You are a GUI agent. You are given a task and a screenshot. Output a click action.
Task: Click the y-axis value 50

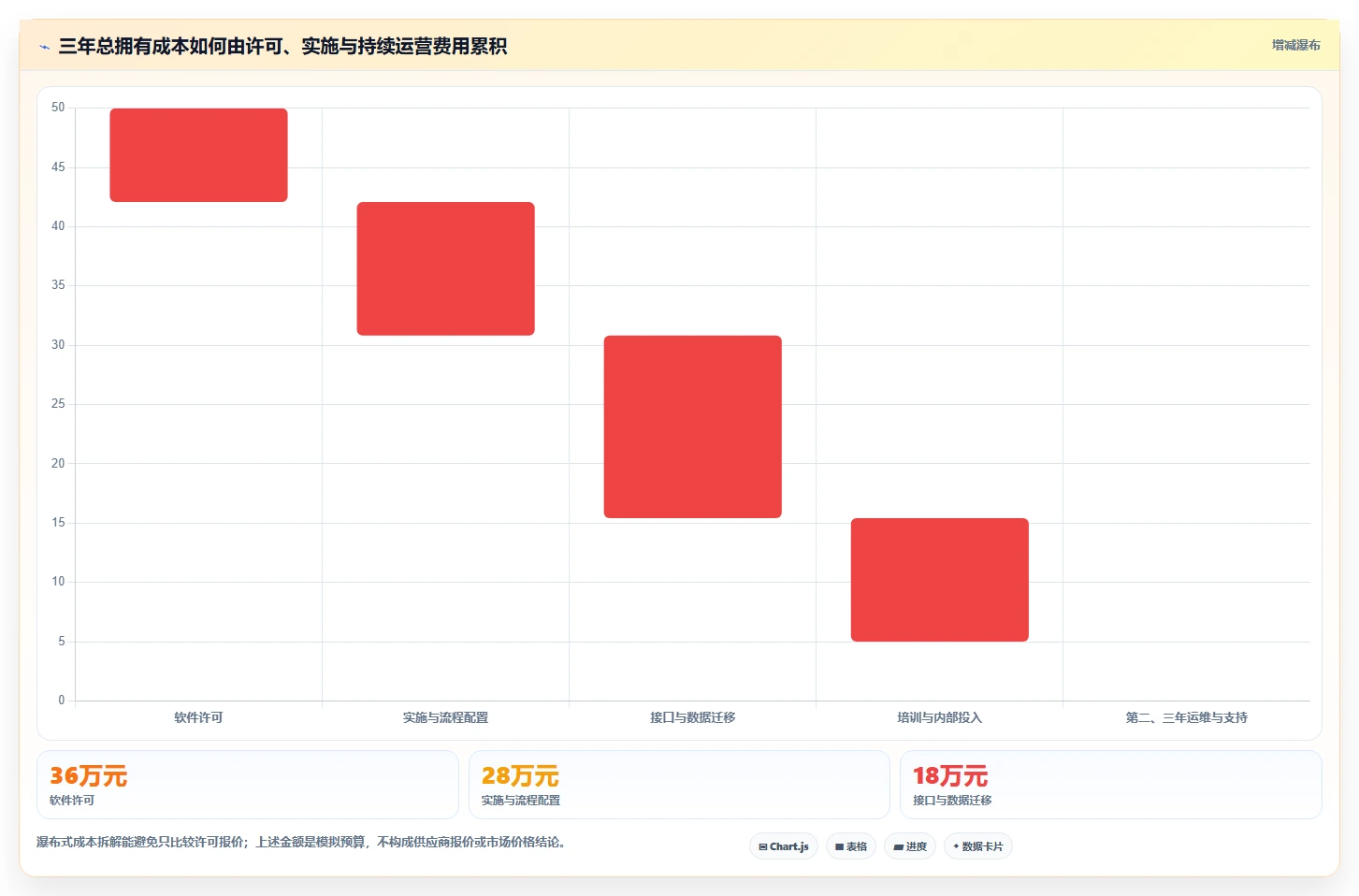click(58, 108)
